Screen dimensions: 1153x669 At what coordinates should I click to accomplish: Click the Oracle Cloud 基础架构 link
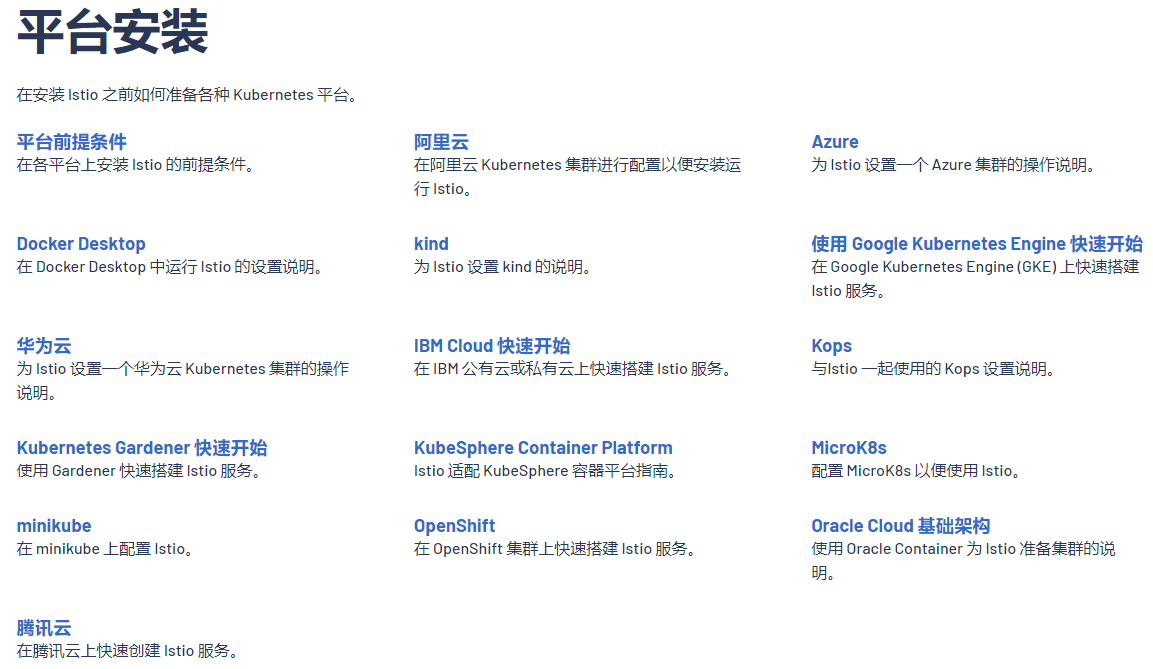900,526
